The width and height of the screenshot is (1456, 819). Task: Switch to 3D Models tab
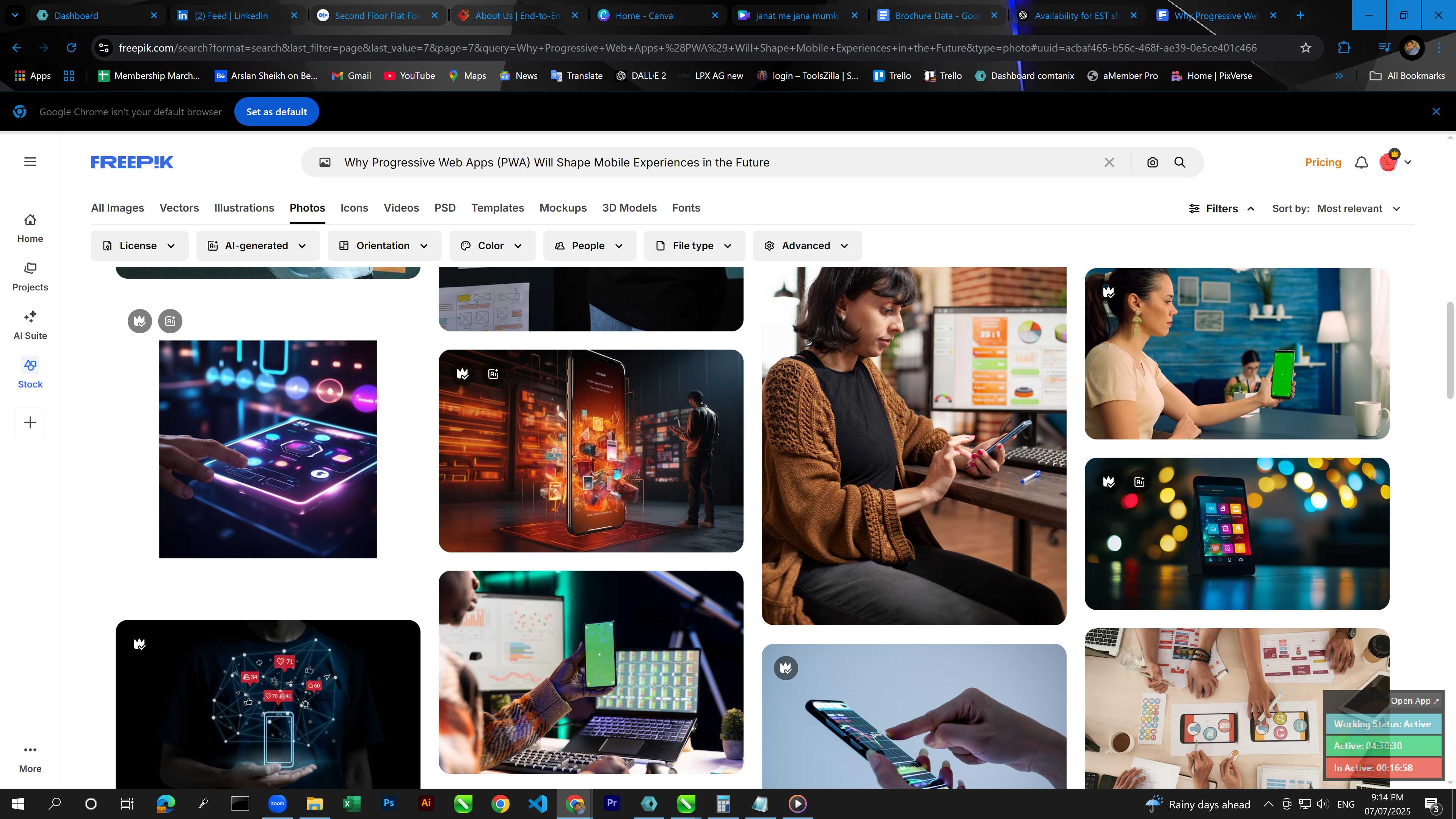[x=629, y=207]
